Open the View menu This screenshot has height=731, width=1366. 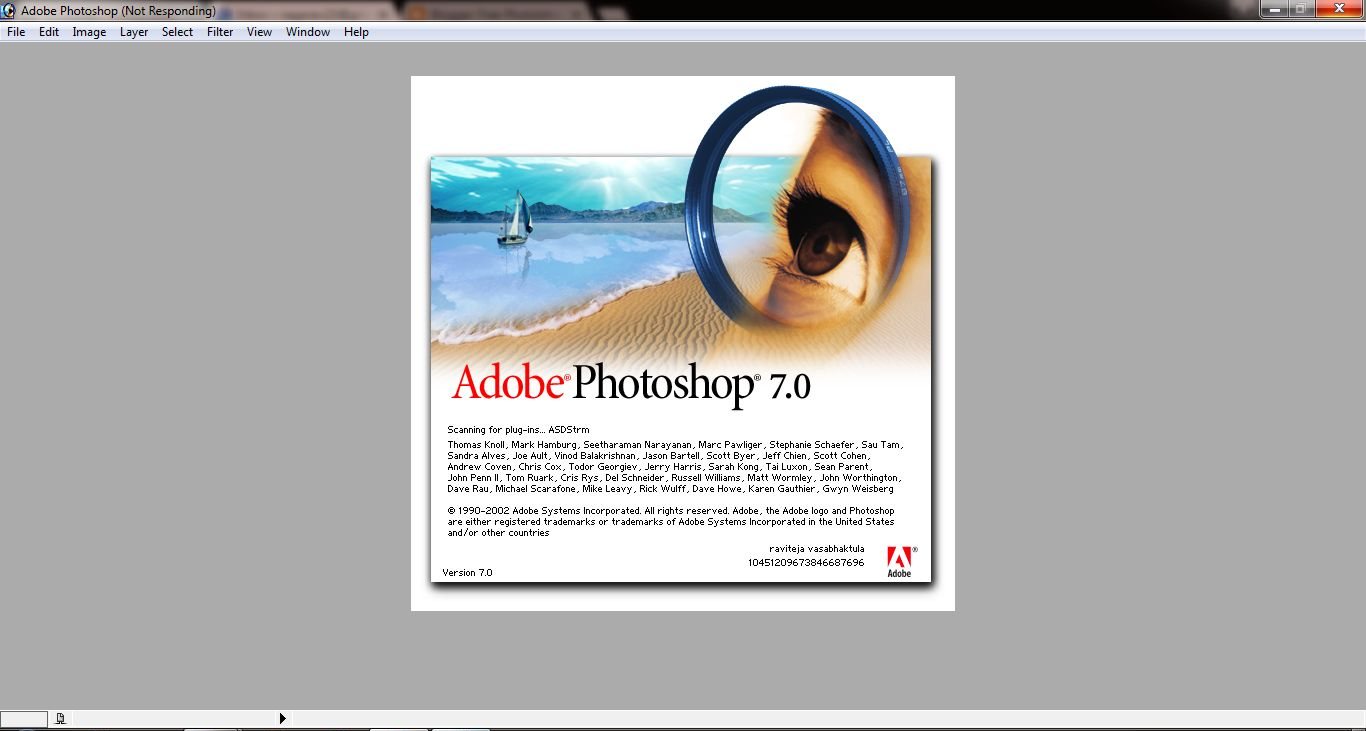click(260, 32)
